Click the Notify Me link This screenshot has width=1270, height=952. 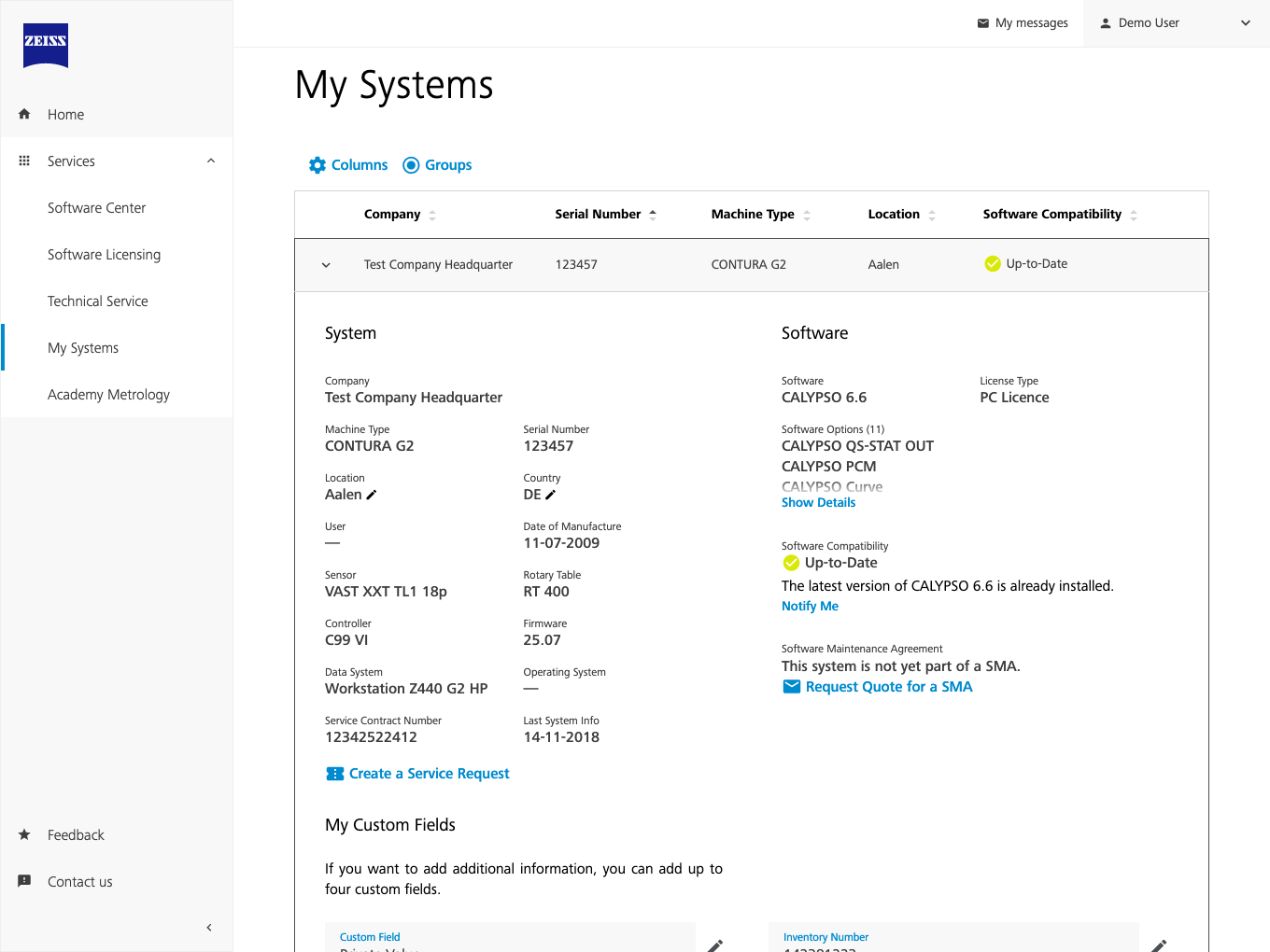point(811,606)
